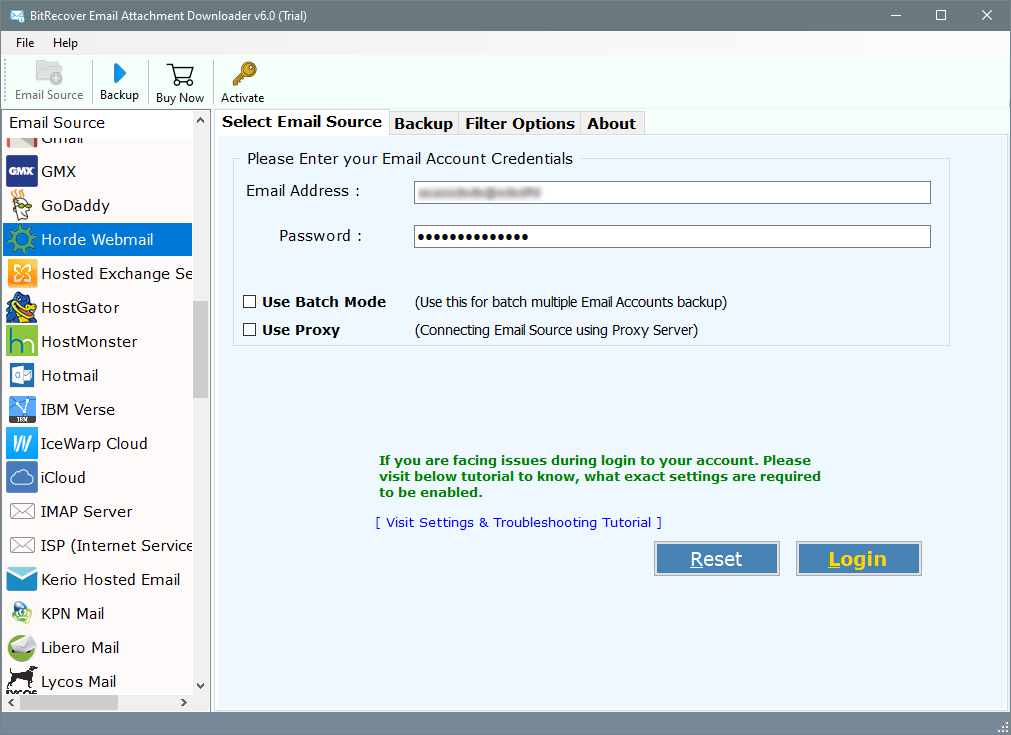Open Visit Settings & Troubleshooting Tutorial link
The image size is (1011, 735).
pyautogui.click(x=518, y=522)
